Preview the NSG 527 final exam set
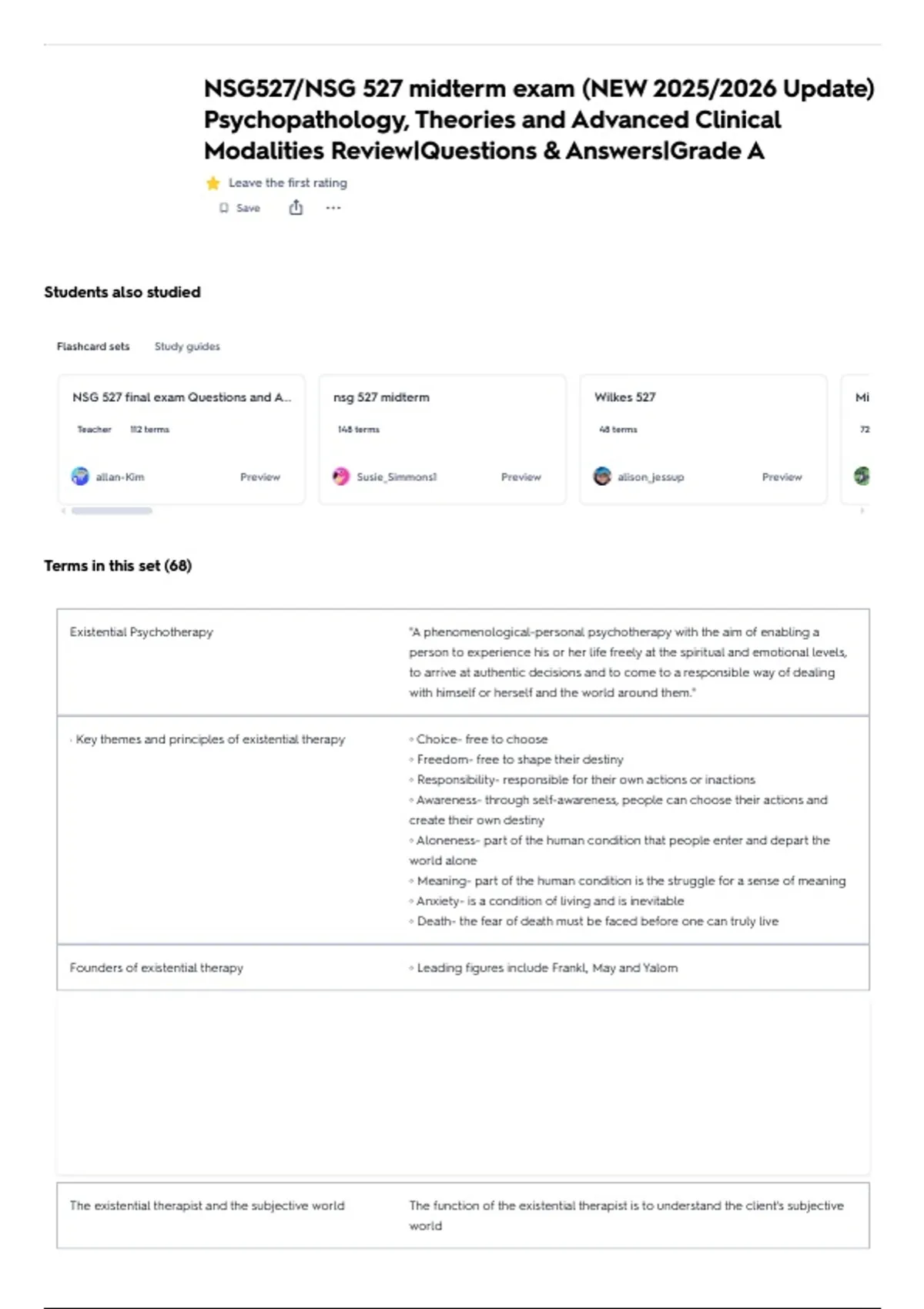 click(260, 477)
